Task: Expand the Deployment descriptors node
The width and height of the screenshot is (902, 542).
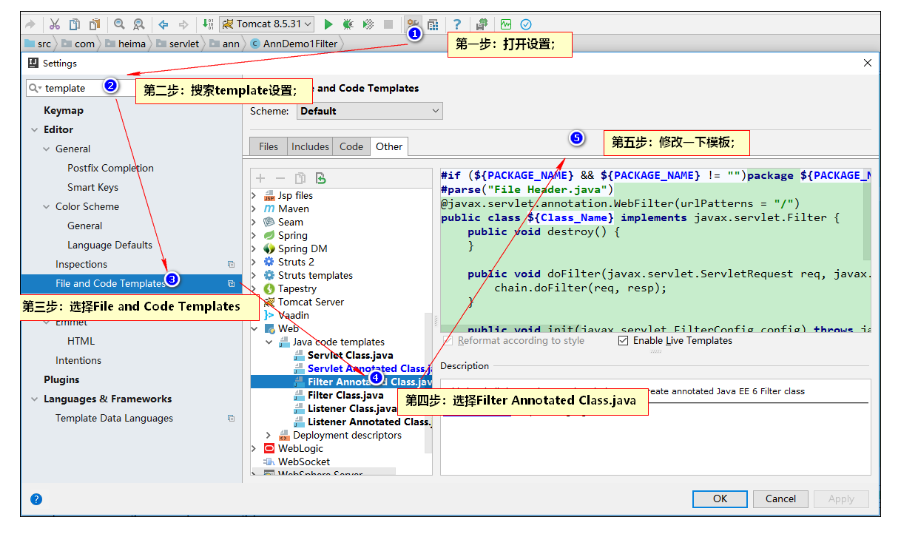Action: point(268,435)
